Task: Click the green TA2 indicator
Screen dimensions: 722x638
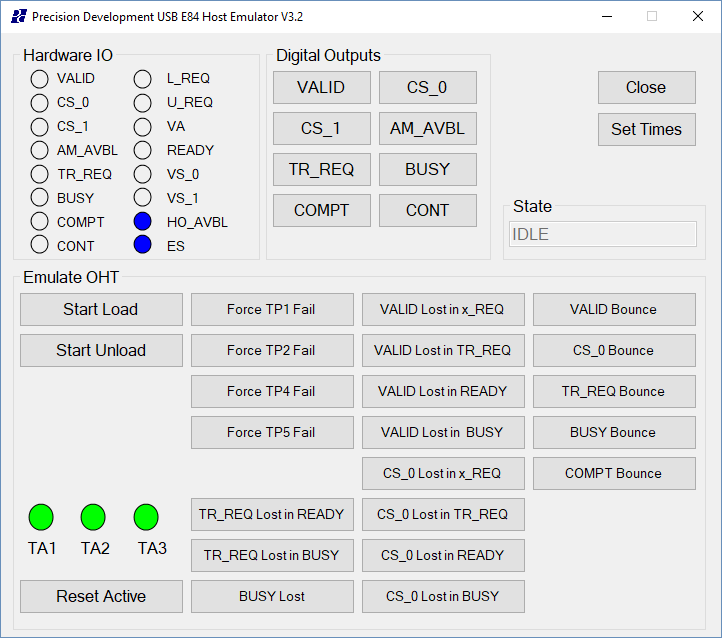Action: coord(93,517)
